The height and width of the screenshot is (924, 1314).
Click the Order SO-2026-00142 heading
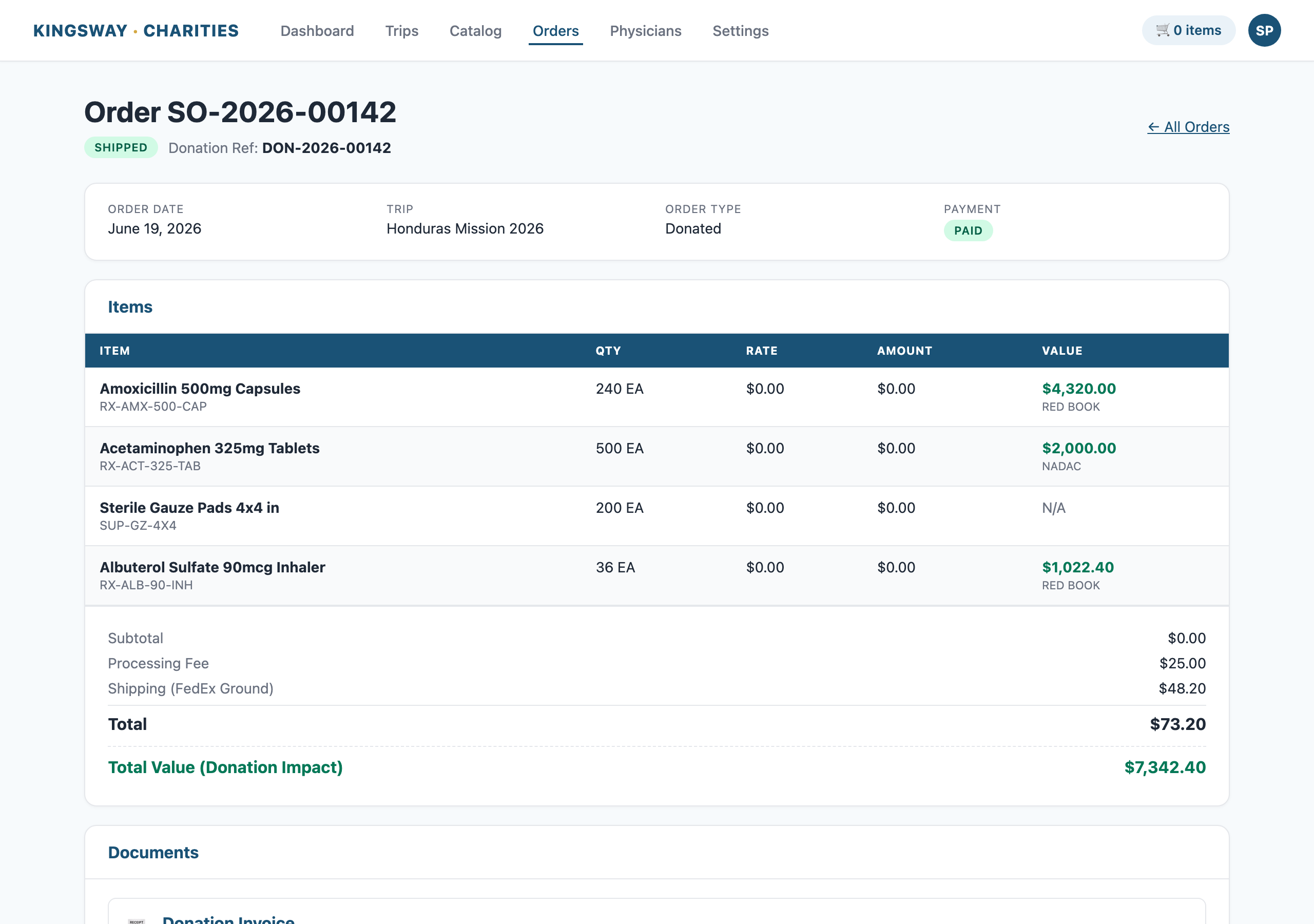[240, 111]
